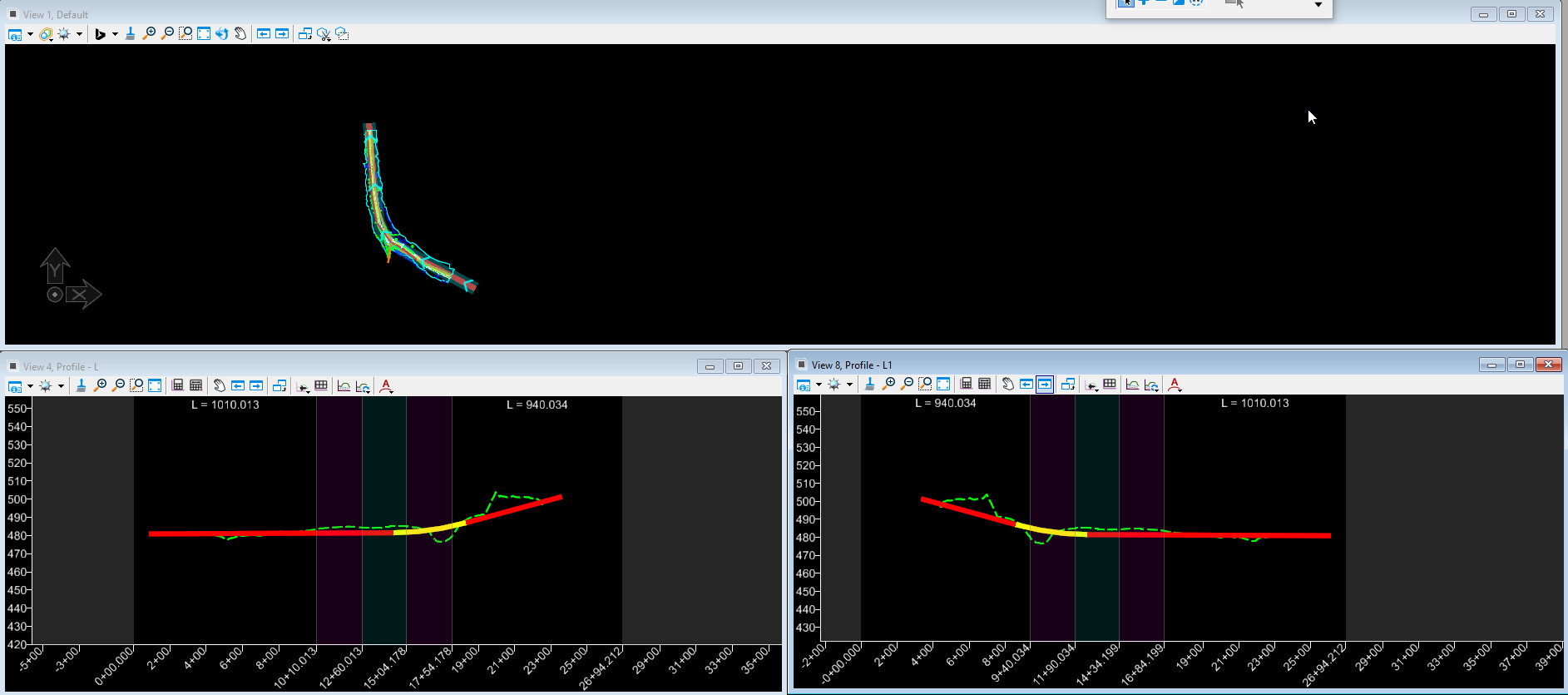
Task: Update View 1 with the brush icon
Action: point(130,34)
